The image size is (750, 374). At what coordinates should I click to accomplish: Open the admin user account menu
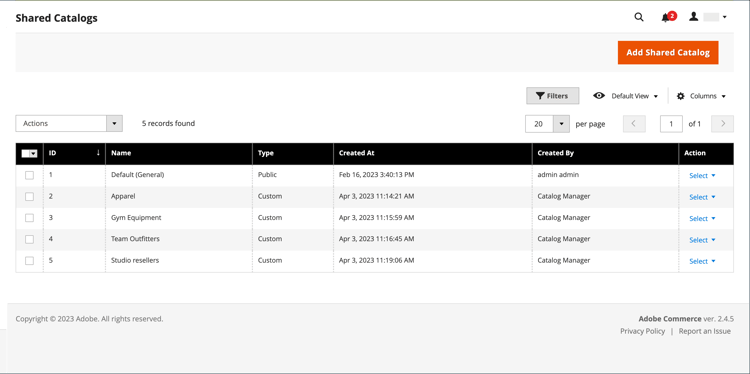coord(708,17)
